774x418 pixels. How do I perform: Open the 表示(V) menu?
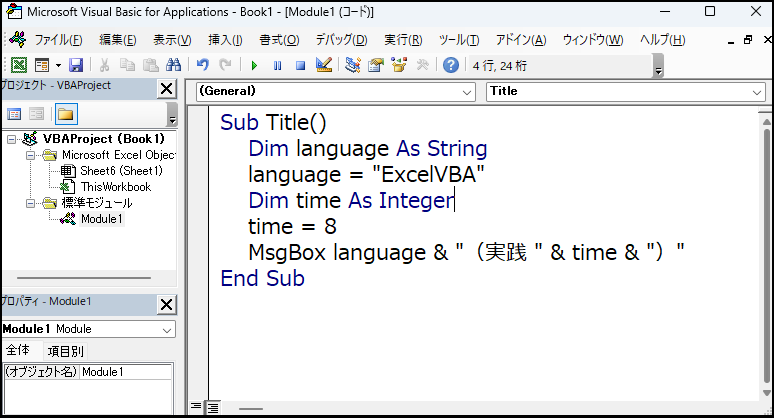(x=172, y=40)
